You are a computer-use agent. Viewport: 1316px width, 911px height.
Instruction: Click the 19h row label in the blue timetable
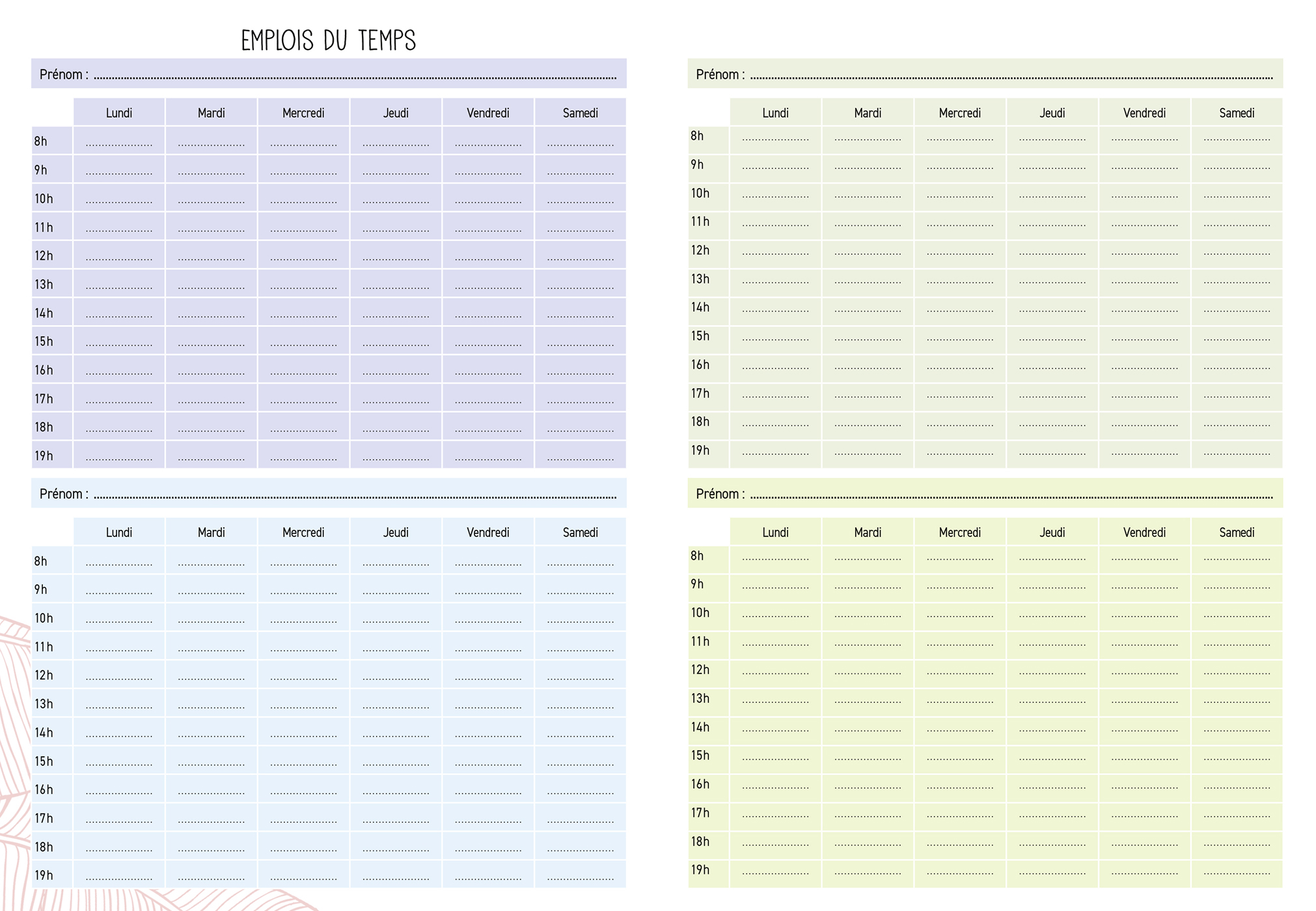point(44,875)
